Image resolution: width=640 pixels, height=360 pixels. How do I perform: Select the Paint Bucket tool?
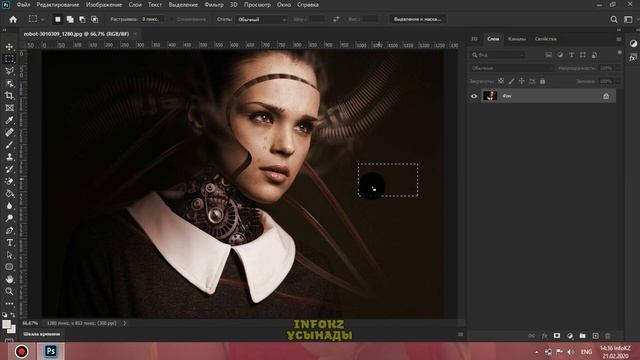(9, 193)
